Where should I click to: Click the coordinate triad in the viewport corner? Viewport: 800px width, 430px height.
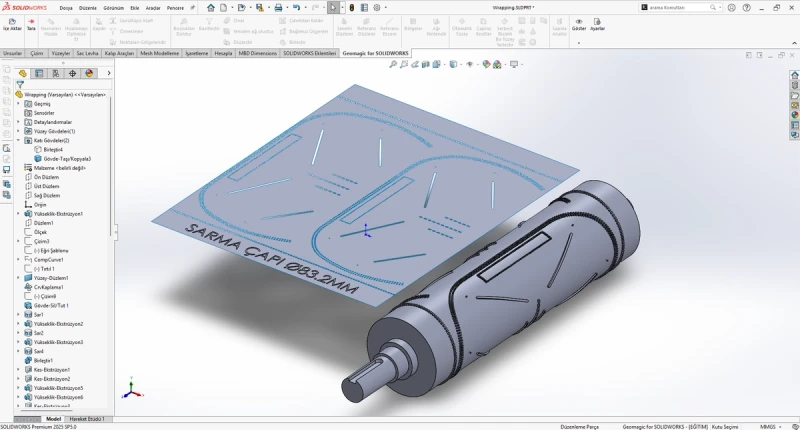[131, 388]
